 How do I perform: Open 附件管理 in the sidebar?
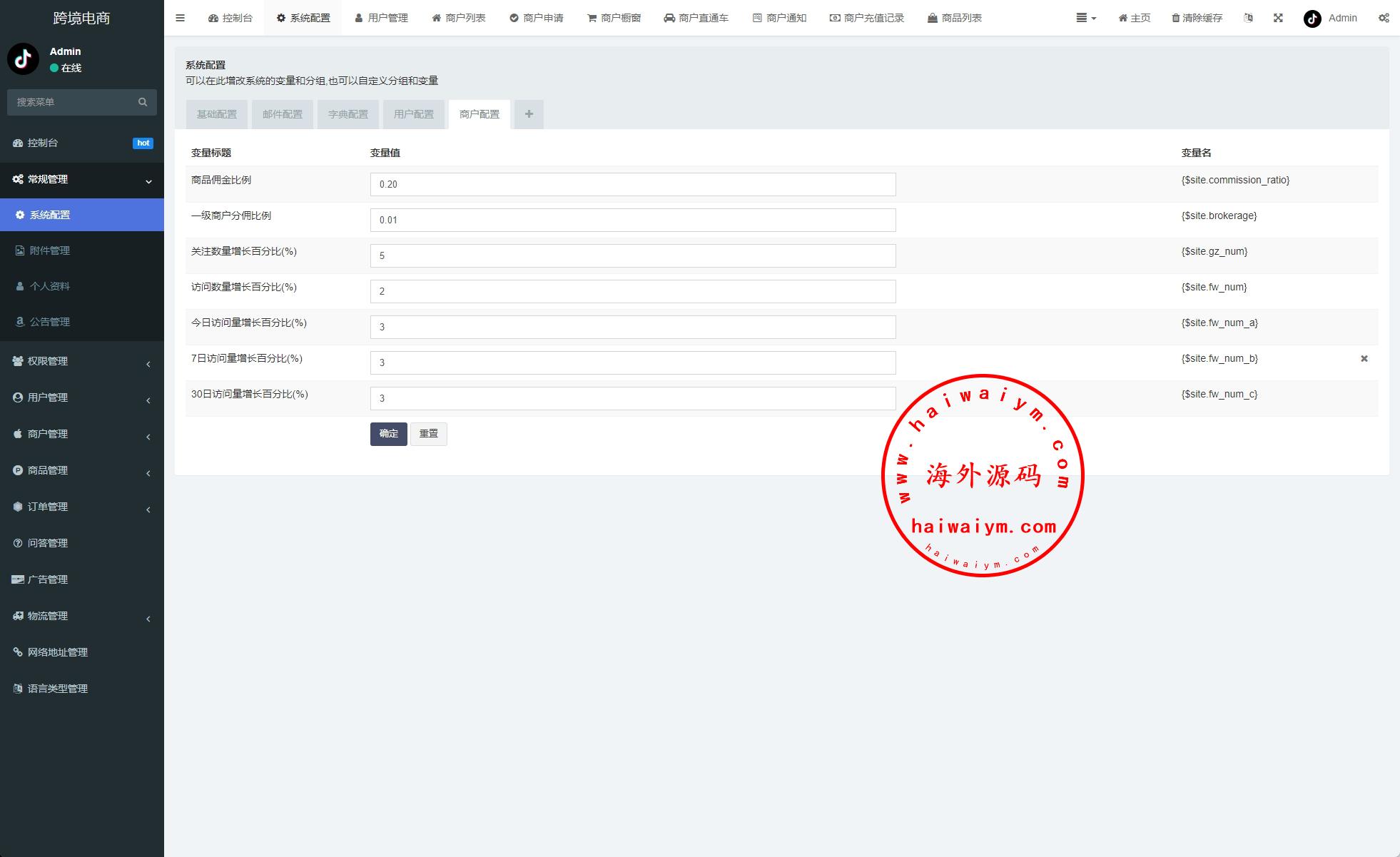click(50, 250)
